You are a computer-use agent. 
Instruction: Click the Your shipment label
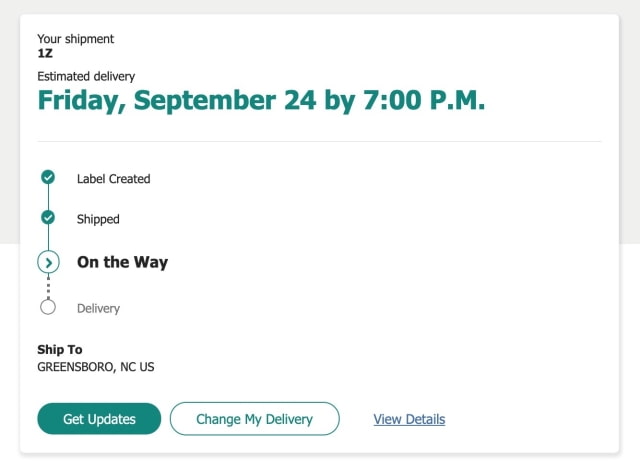(75, 39)
